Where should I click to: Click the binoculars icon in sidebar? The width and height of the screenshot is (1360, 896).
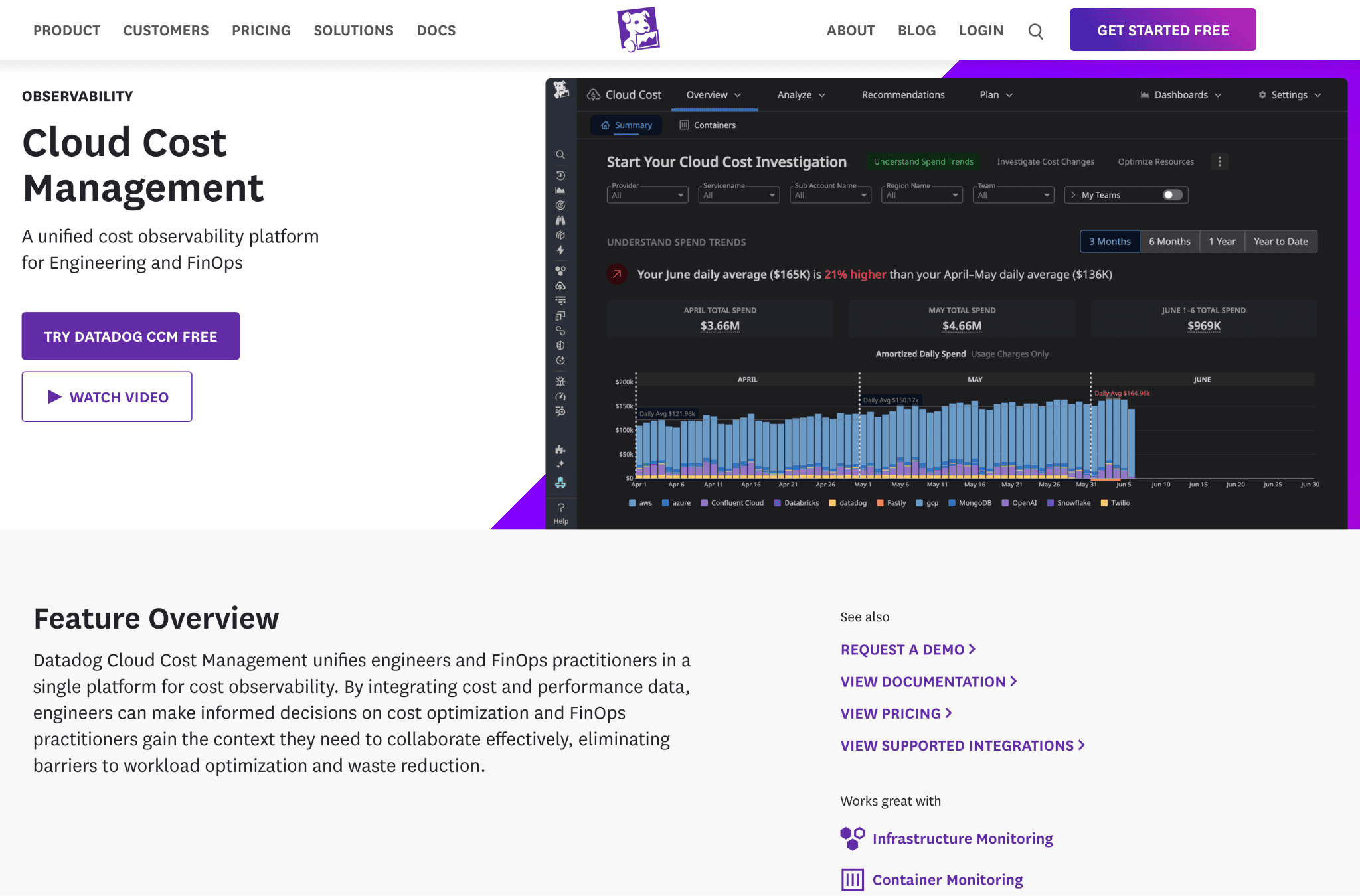coord(560,220)
